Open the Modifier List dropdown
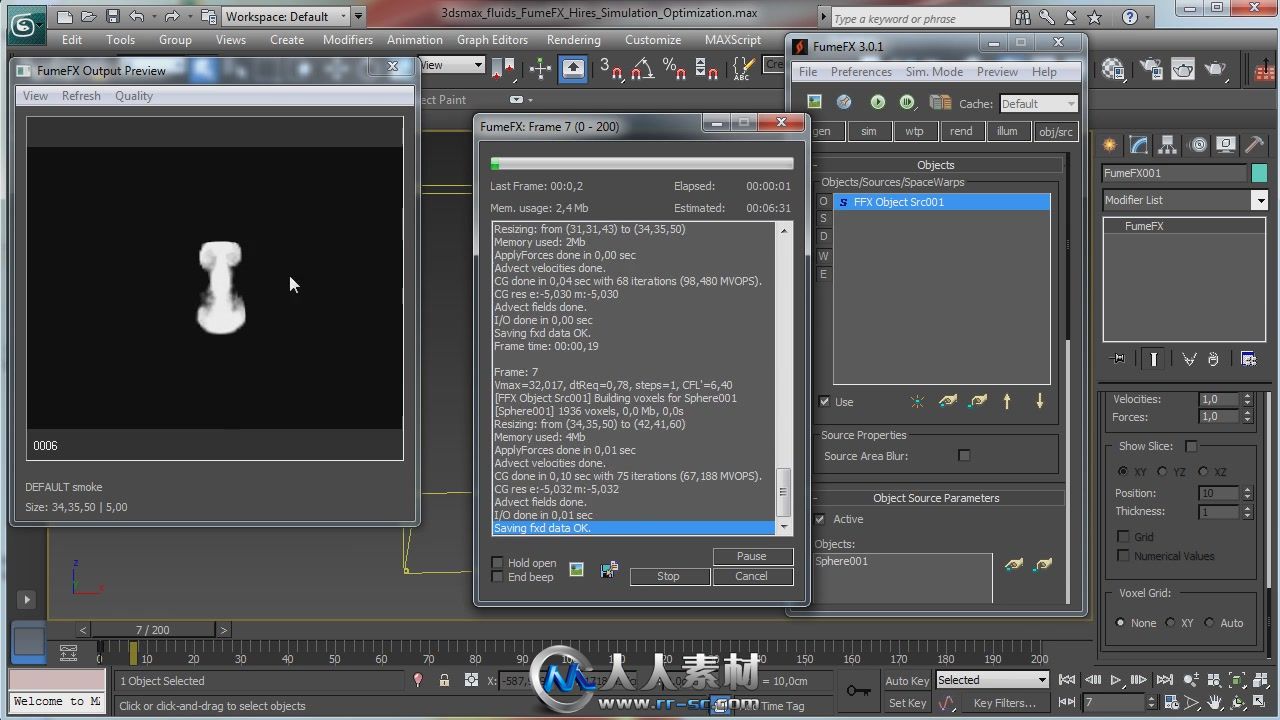This screenshot has width=1280, height=720. pyautogui.click(x=1185, y=200)
